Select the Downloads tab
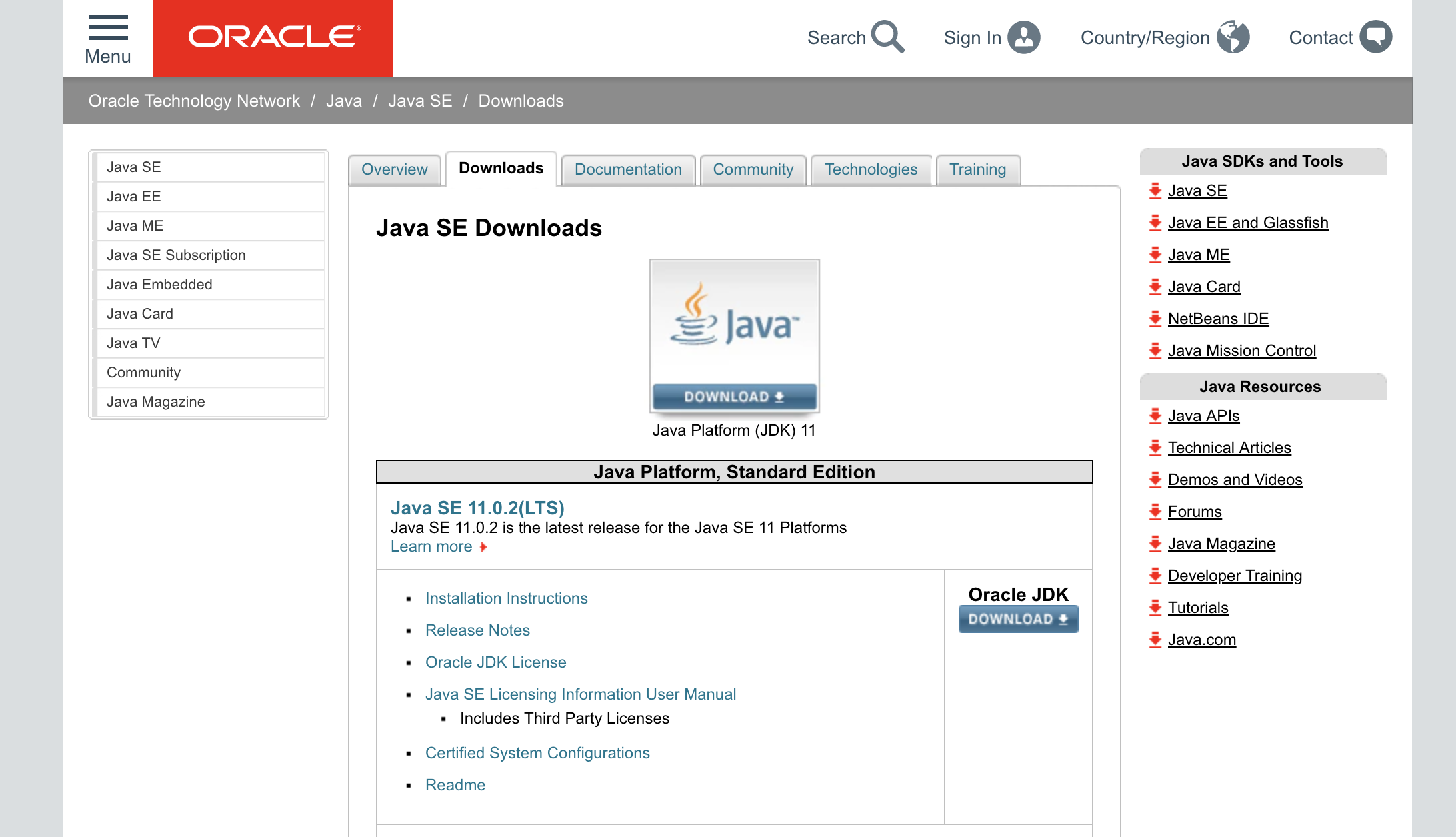Screen dimensions: 1456x837 tap(501, 169)
